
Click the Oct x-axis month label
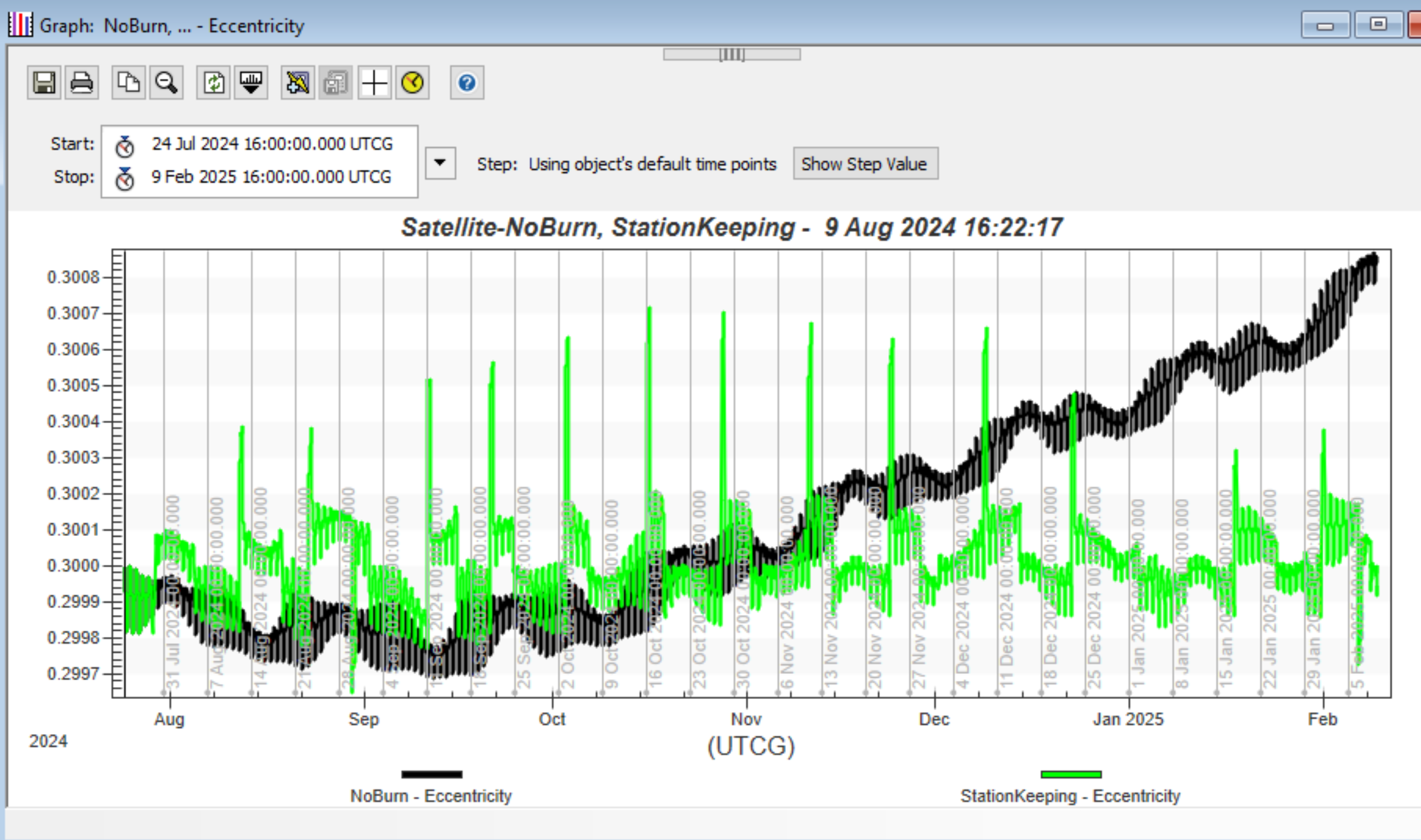click(552, 719)
